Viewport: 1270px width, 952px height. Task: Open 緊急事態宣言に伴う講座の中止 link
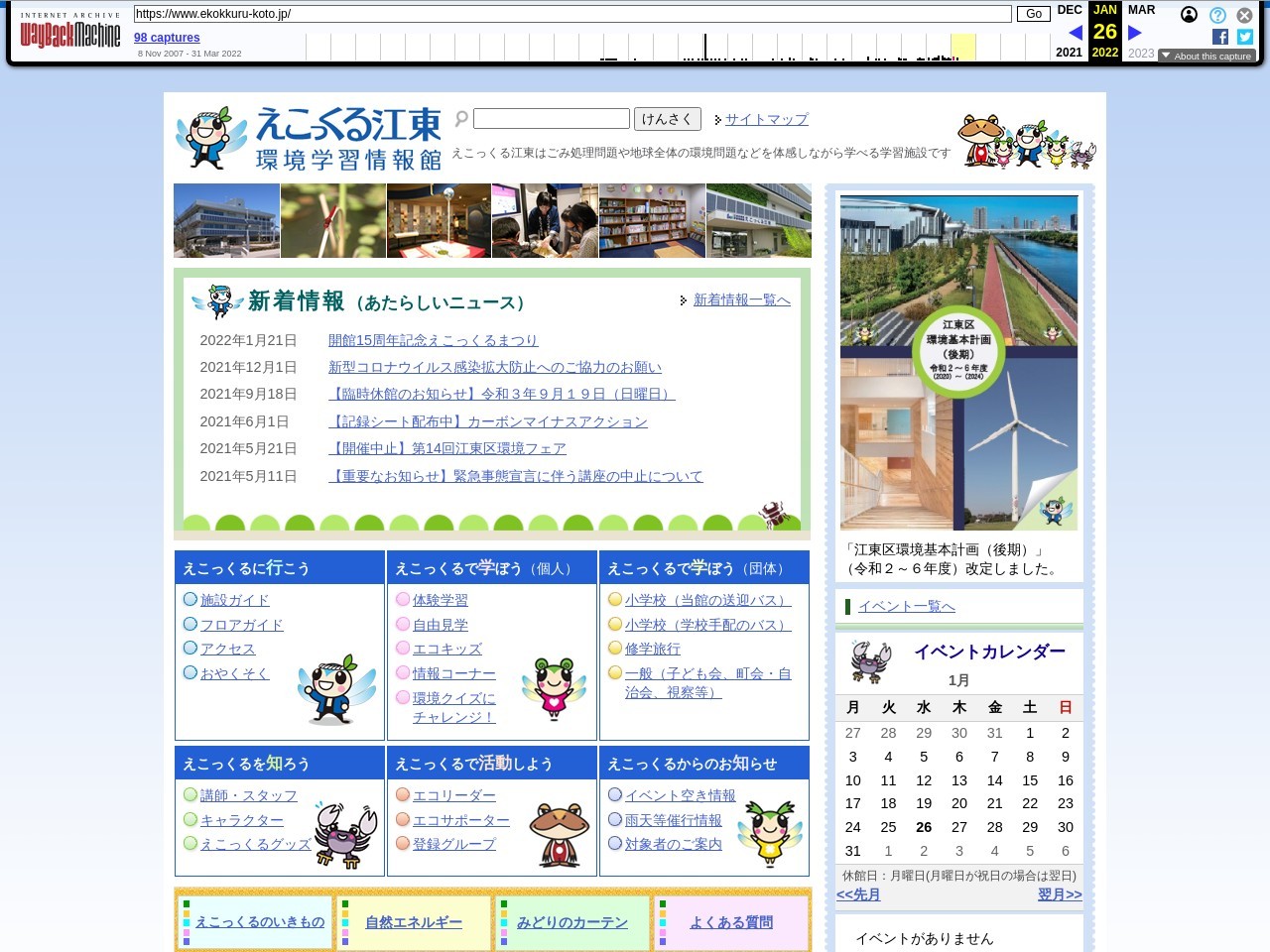pyautogui.click(x=516, y=476)
